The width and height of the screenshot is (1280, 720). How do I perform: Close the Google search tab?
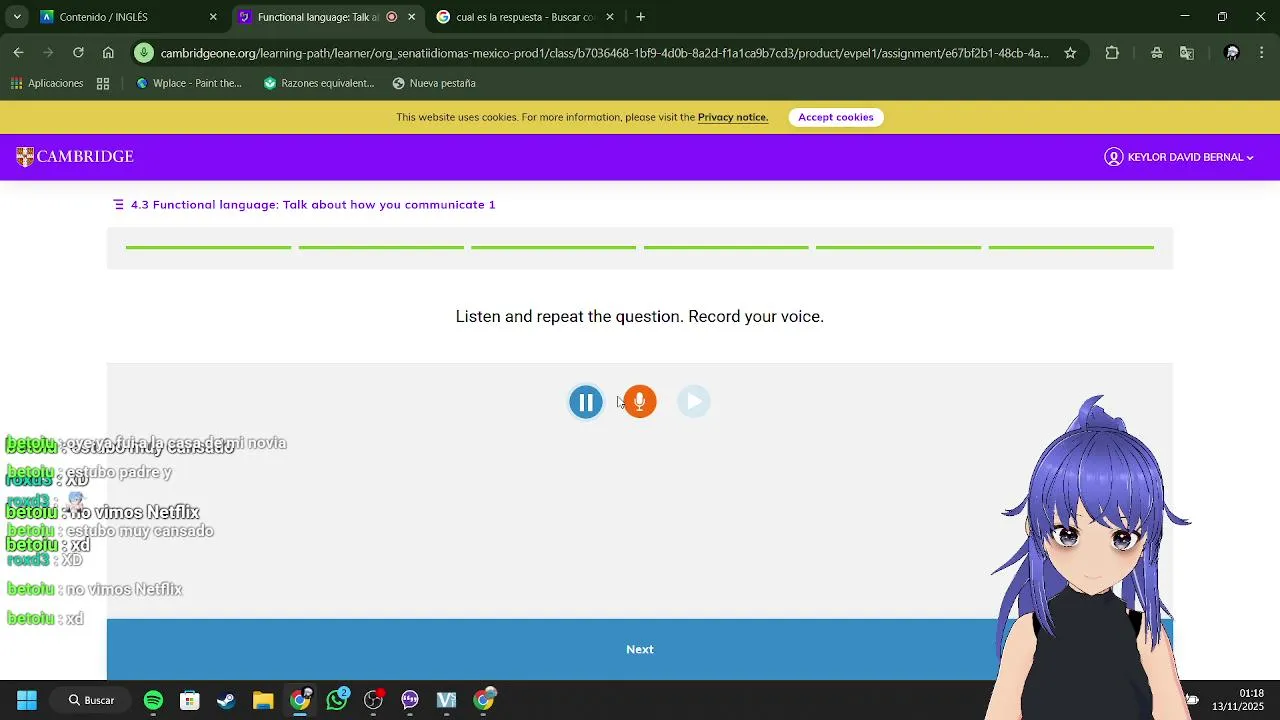[610, 17]
